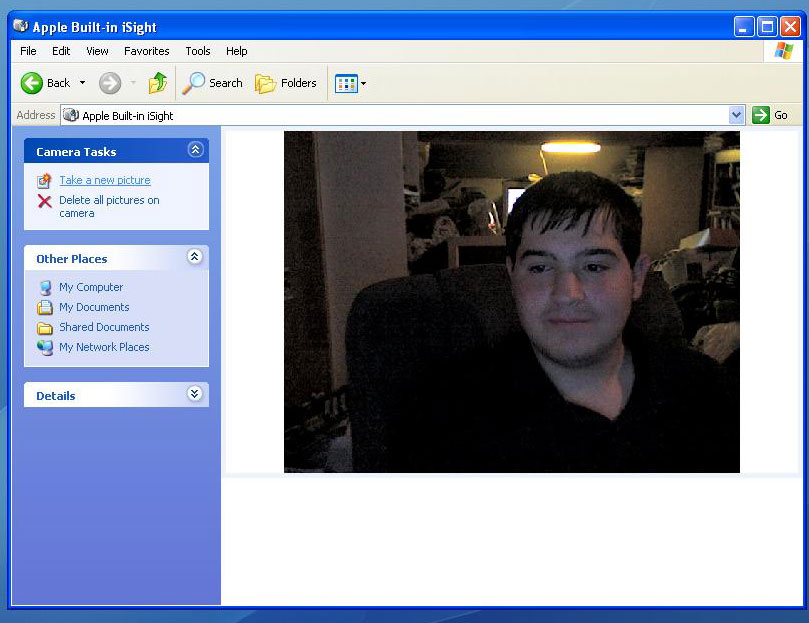Click the Views icon in toolbar
The width and height of the screenshot is (809, 623).
(346, 83)
